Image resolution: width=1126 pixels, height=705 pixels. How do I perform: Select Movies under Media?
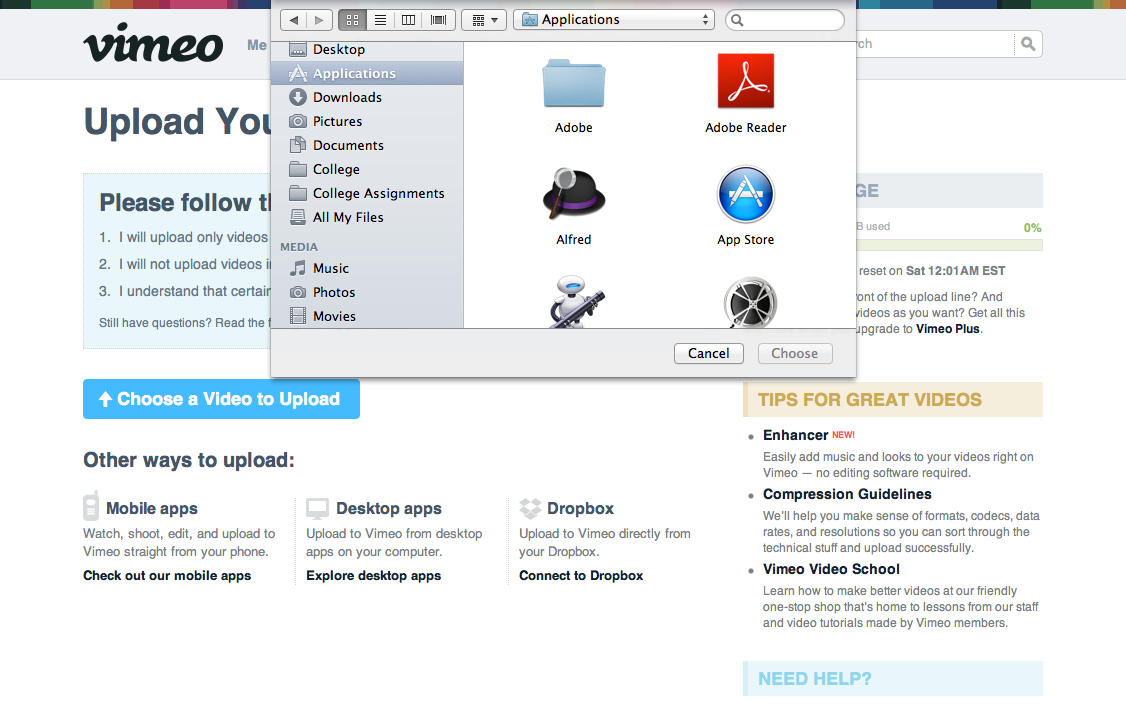pos(367,316)
